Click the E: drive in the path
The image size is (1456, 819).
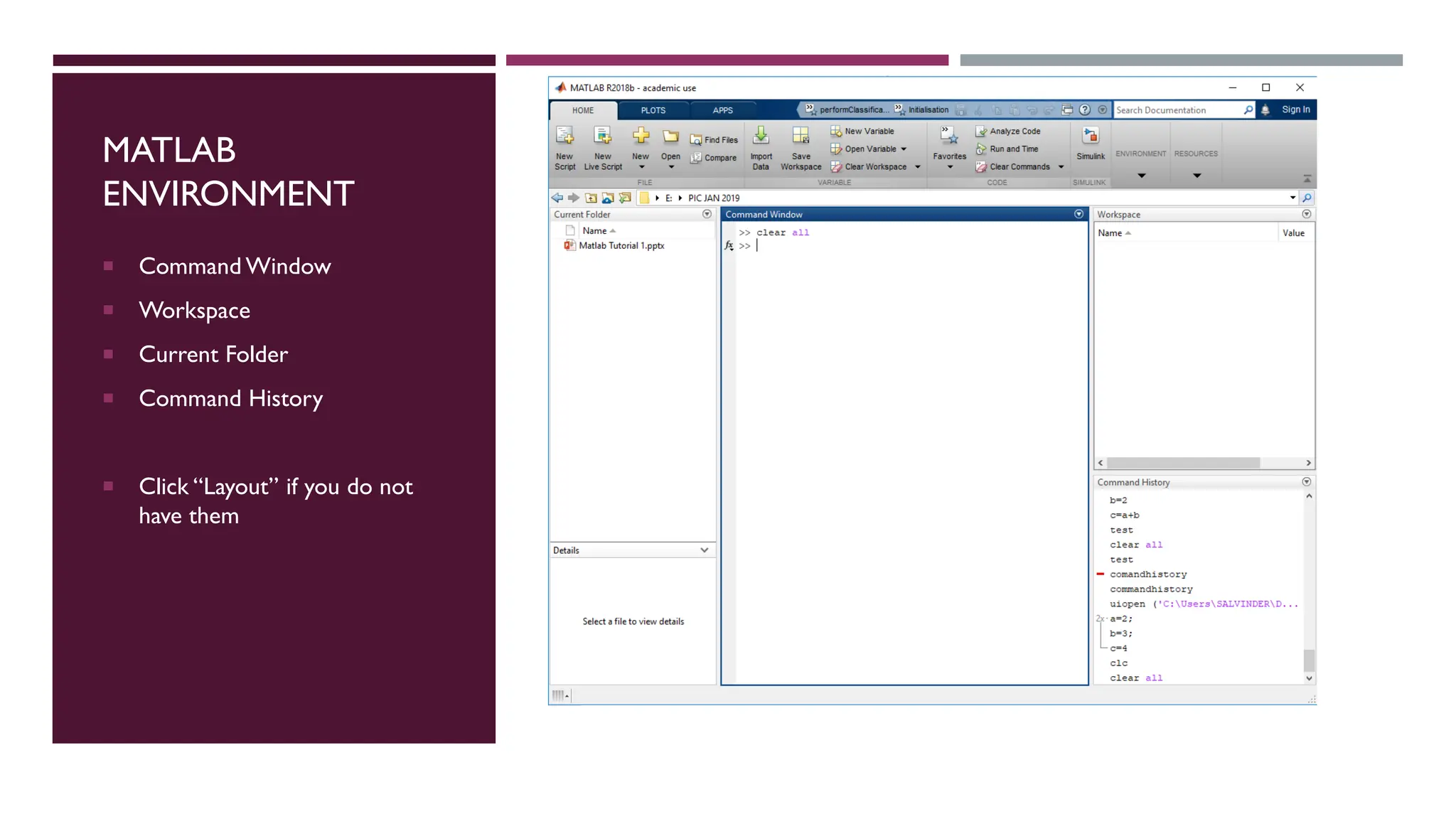(668, 198)
